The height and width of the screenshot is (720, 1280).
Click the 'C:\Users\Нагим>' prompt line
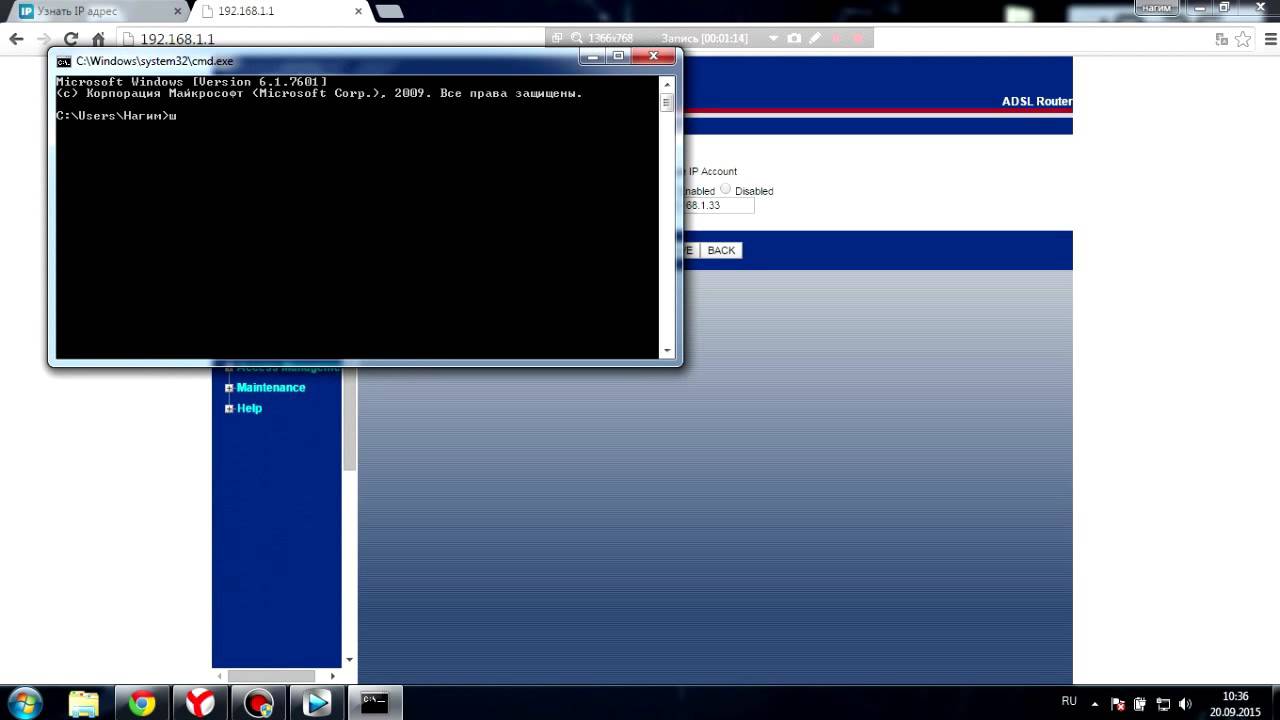116,116
